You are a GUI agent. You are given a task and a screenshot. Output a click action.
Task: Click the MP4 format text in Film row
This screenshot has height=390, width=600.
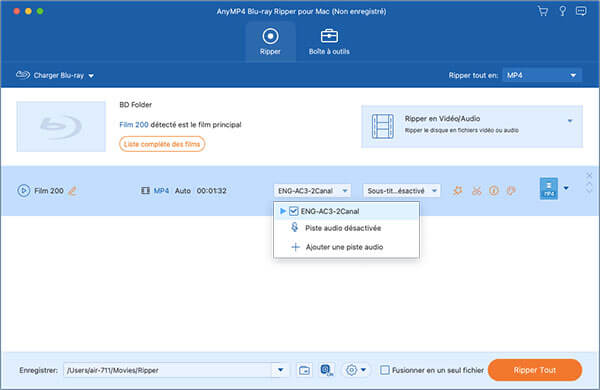(x=161, y=191)
